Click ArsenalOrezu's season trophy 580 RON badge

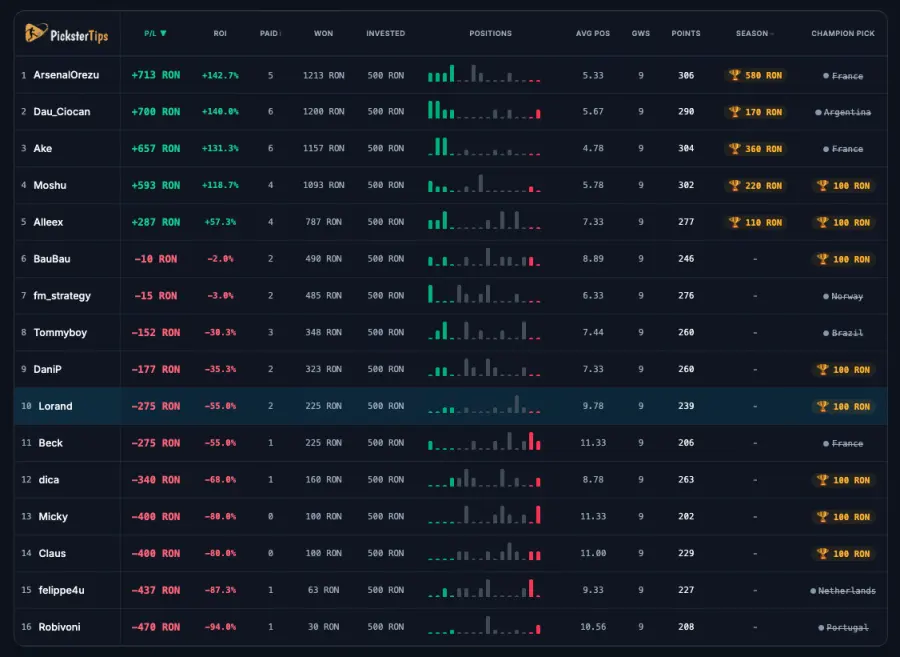tap(755, 75)
